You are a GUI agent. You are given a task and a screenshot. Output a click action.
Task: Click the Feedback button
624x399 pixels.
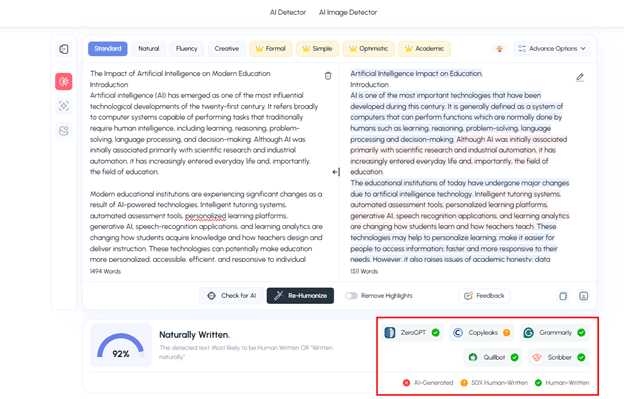(x=484, y=296)
